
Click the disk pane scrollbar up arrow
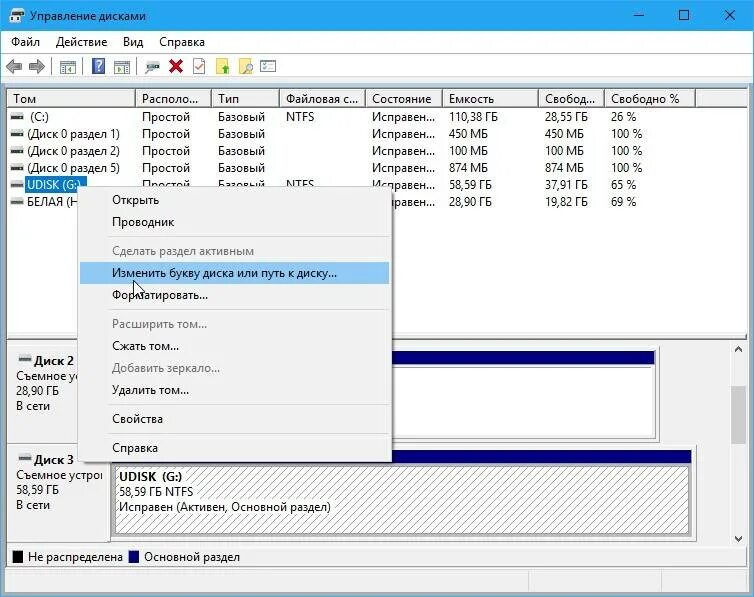click(x=738, y=349)
